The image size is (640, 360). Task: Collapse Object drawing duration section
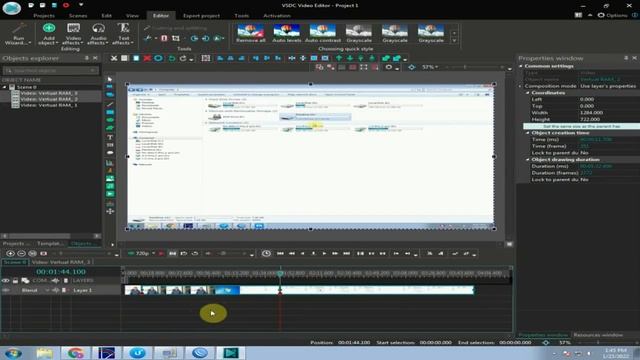(528, 160)
